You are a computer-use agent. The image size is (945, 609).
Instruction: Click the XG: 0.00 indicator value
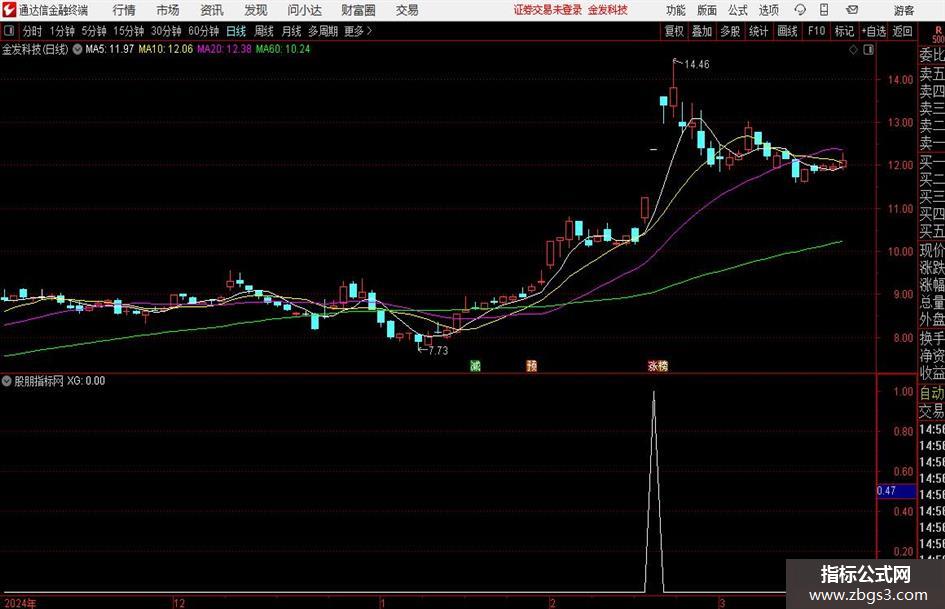pyautogui.click(x=86, y=381)
